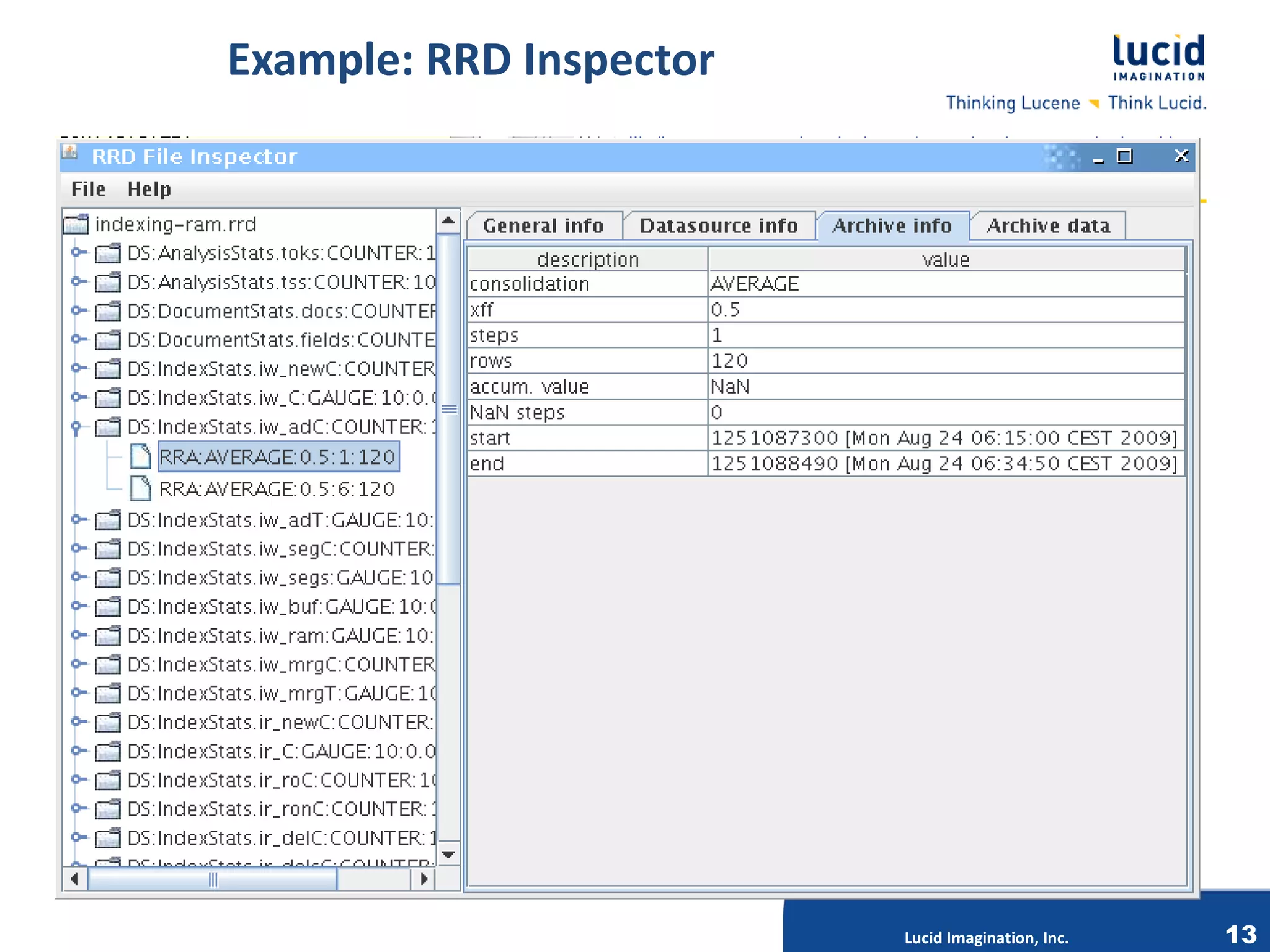Select the end timestamp 1251088490 cell

[x=946, y=464]
